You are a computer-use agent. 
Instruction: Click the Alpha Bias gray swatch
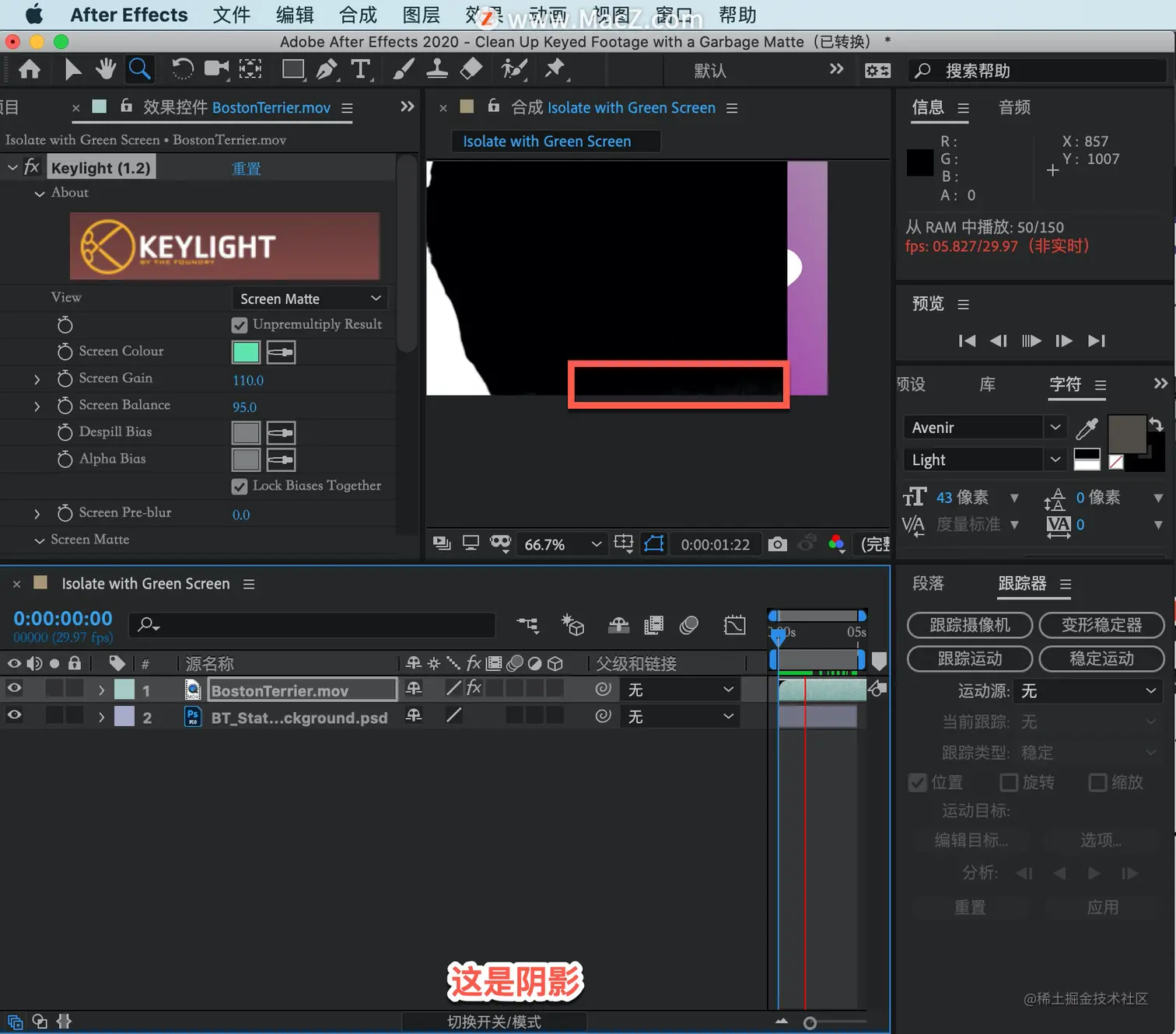pos(246,459)
